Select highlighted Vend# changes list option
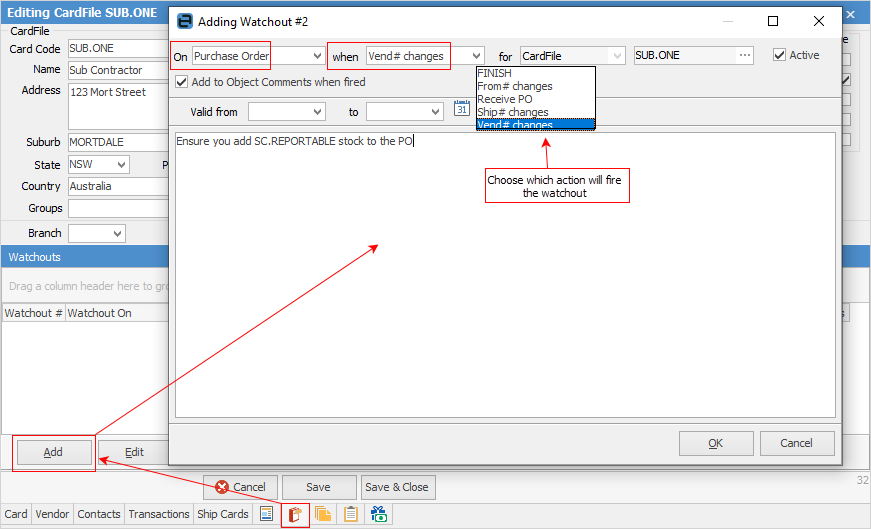The image size is (871, 529). (535, 124)
